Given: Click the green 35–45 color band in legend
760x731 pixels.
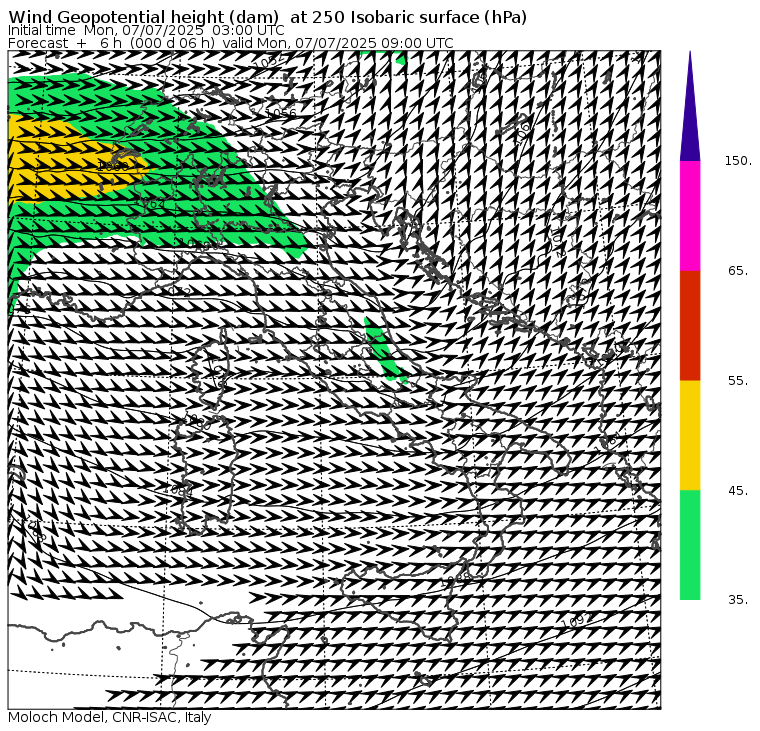Looking at the screenshot, I should (690, 545).
